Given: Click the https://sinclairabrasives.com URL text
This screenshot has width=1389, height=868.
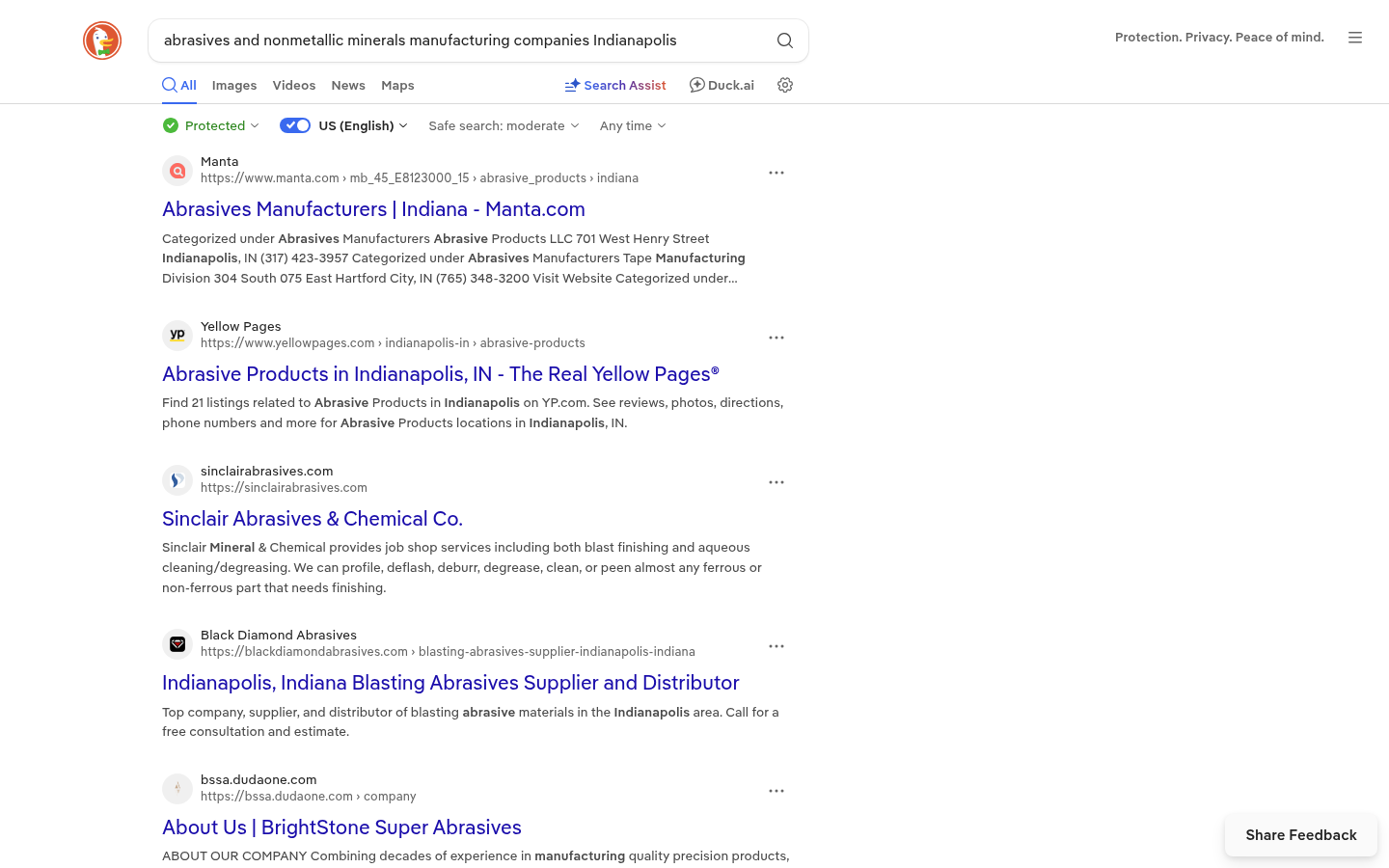Looking at the screenshot, I should click(x=284, y=488).
